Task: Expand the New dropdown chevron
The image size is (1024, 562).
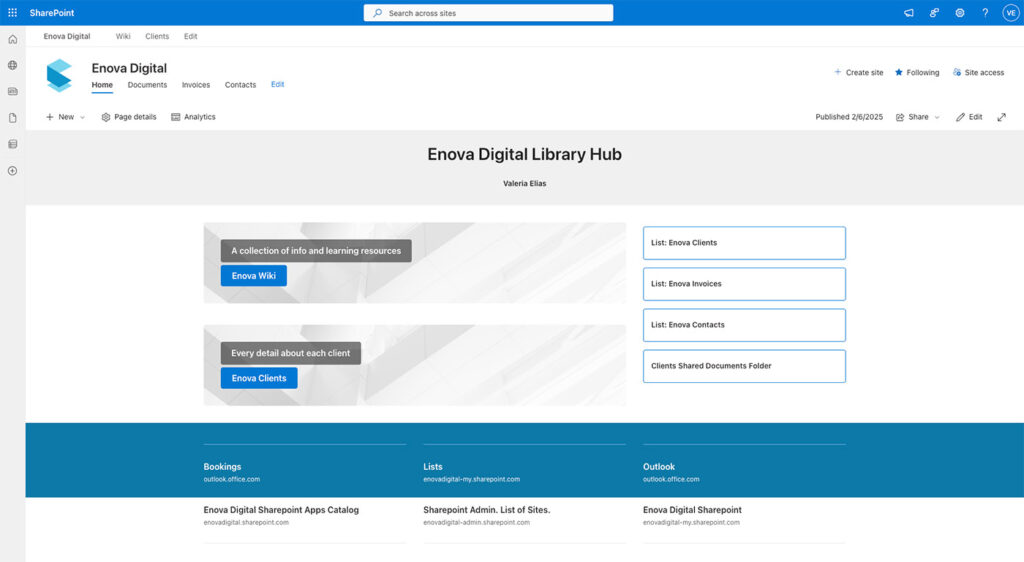Action: coord(82,117)
